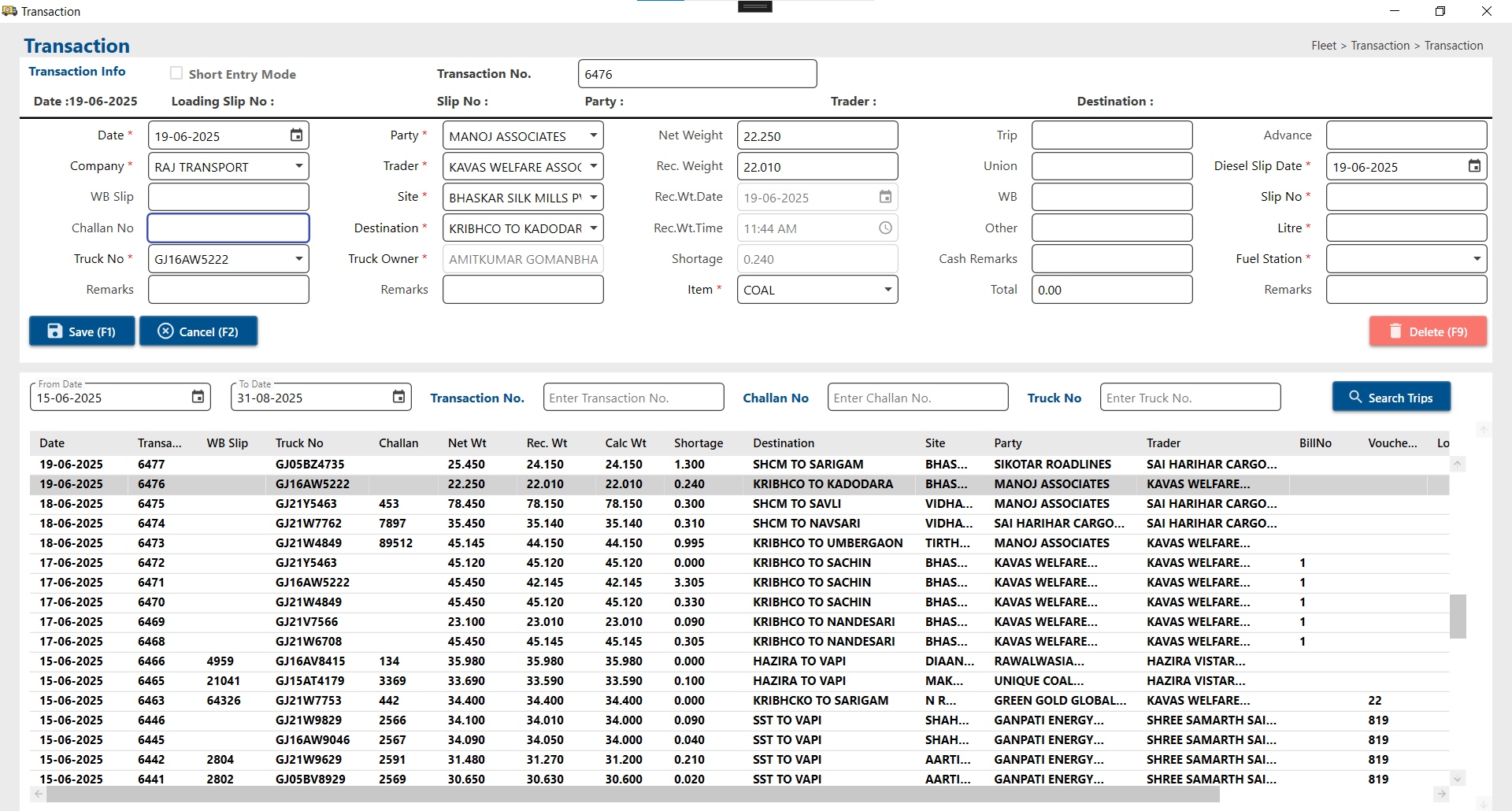Sort by Truck No column header
This screenshot has width=1512, height=811.
(299, 443)
